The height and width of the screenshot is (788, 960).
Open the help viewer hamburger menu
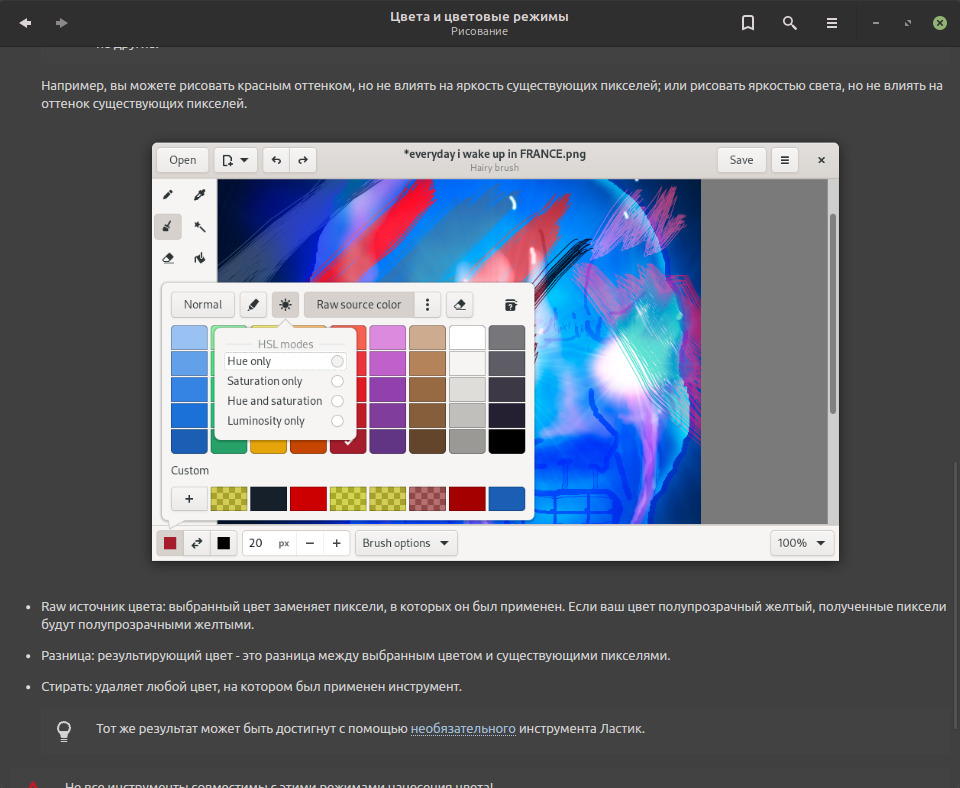(x=832, y=23)
